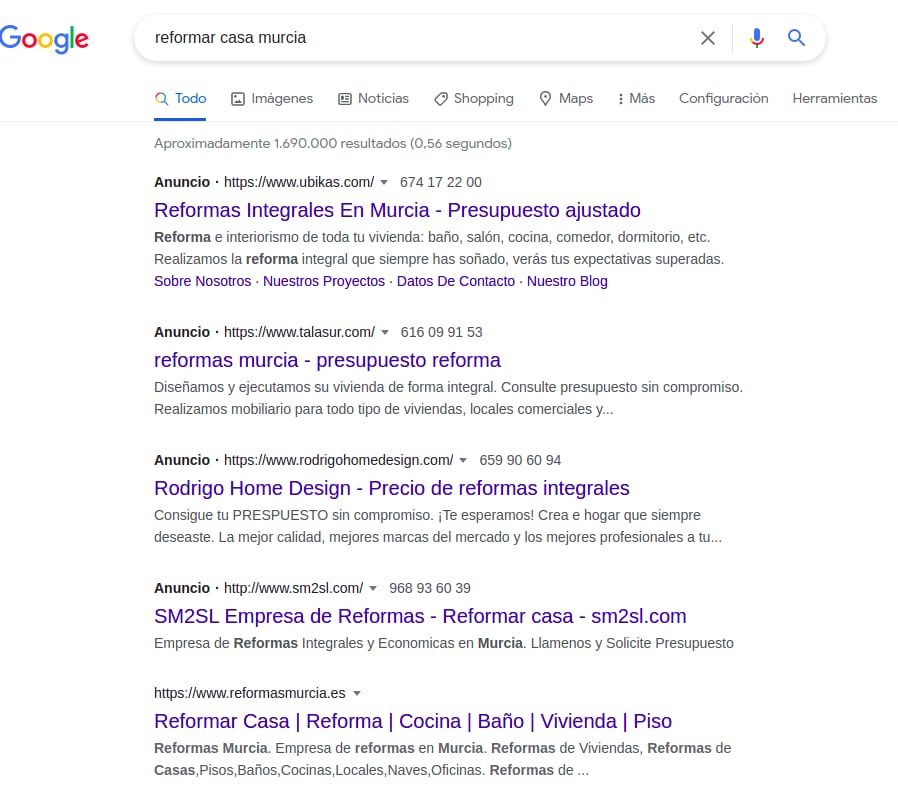The height and width of the screenshot is (794, 898).
Task: Start voice search with microphone icon
Action: (x=757, y=38)
